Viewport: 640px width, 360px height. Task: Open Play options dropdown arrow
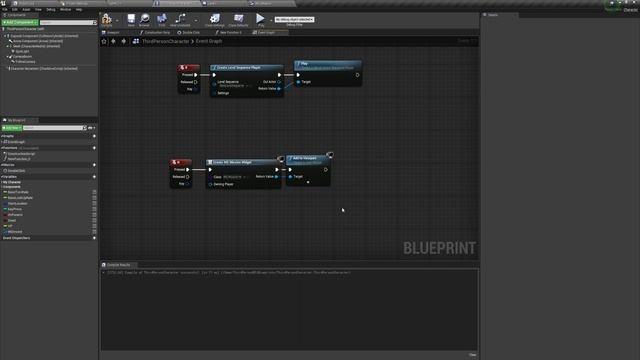coord(271,20)
